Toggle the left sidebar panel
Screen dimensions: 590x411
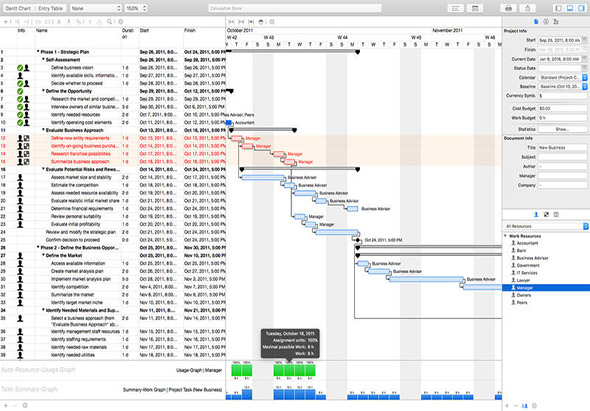(x=559, y=8)
